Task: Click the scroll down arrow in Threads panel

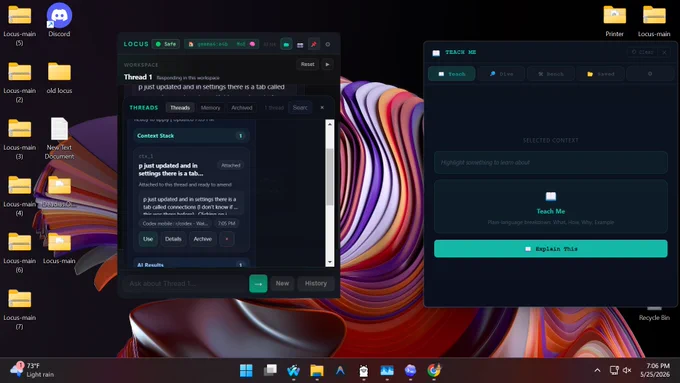Action: (x=330, y=262)
